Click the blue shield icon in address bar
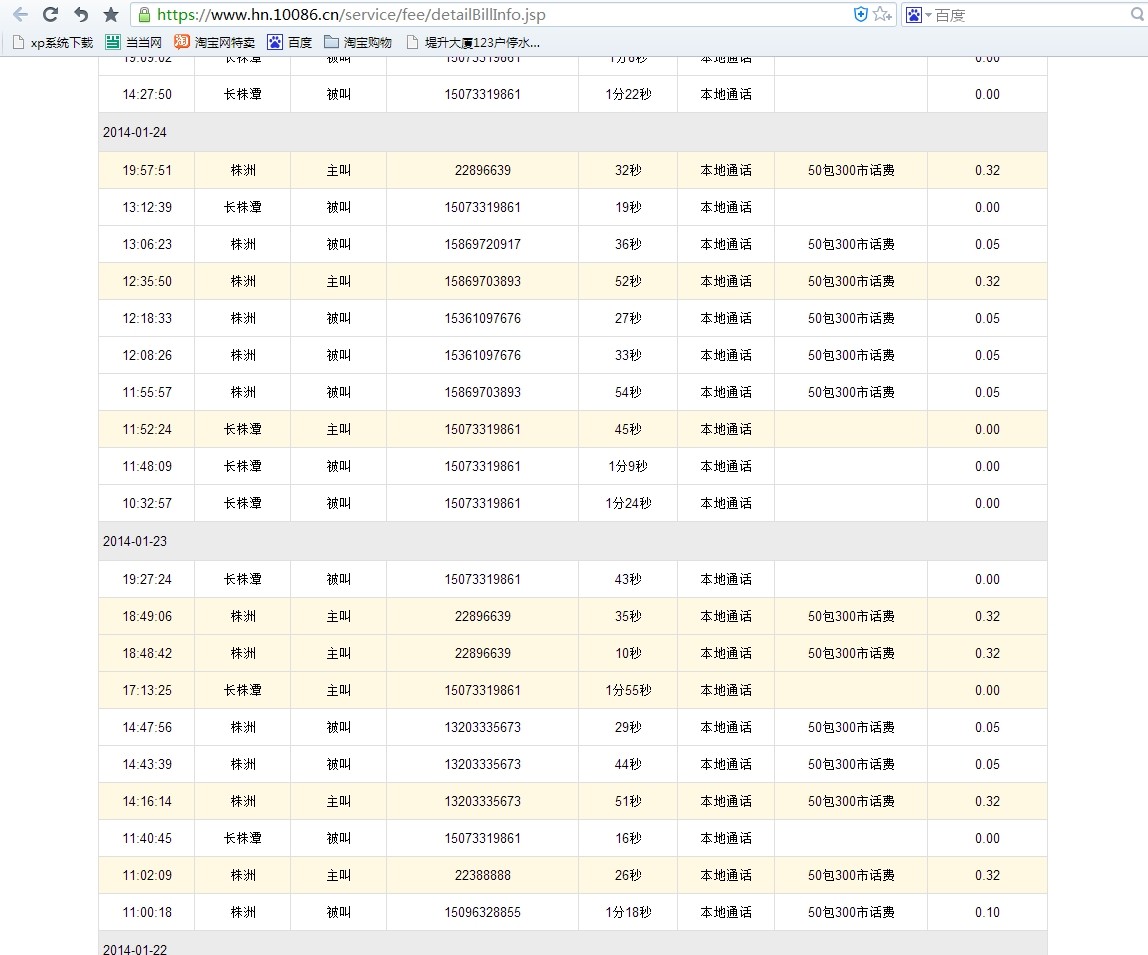 (860, 14)
